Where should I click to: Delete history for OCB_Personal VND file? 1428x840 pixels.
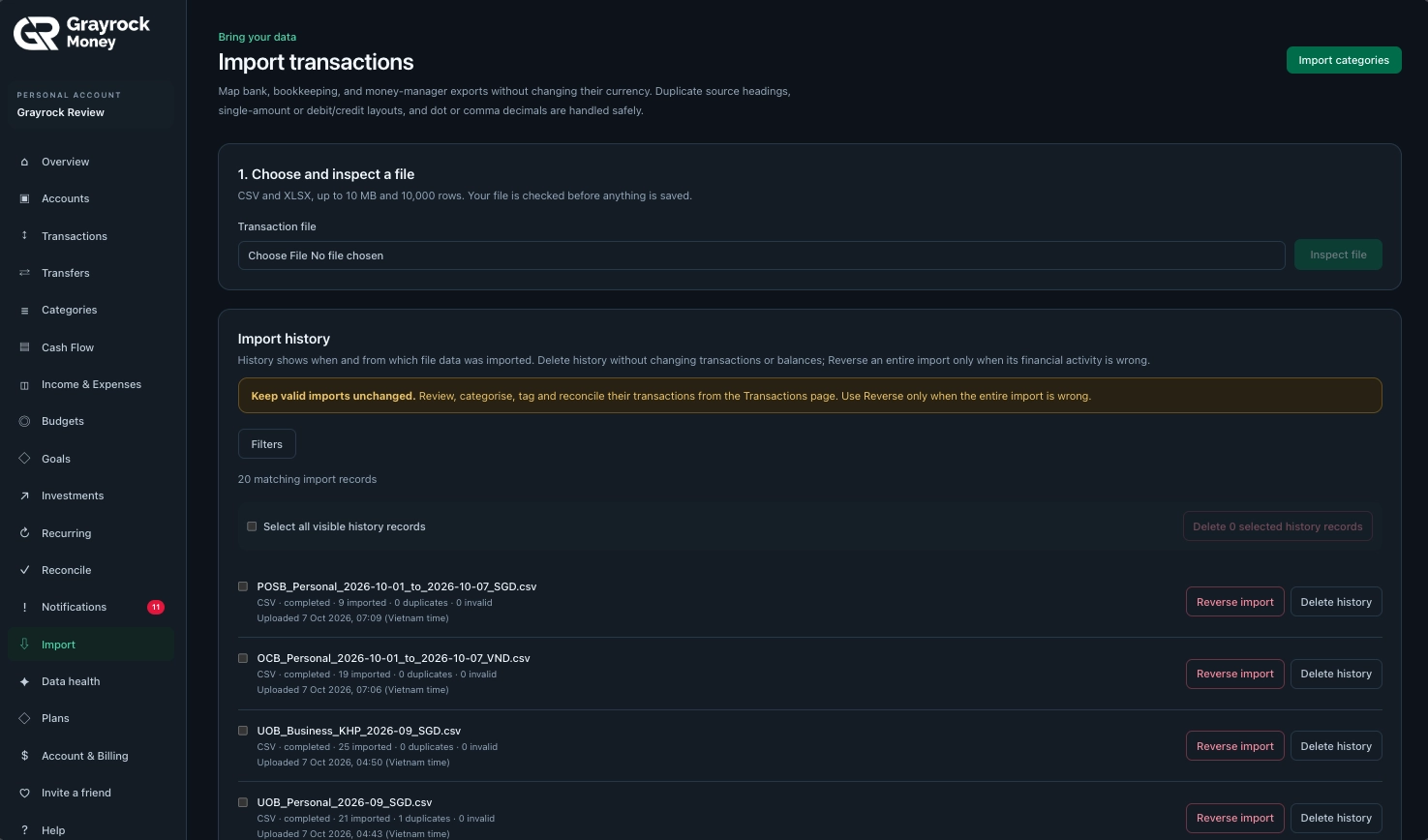click(x=1336, y=674)
